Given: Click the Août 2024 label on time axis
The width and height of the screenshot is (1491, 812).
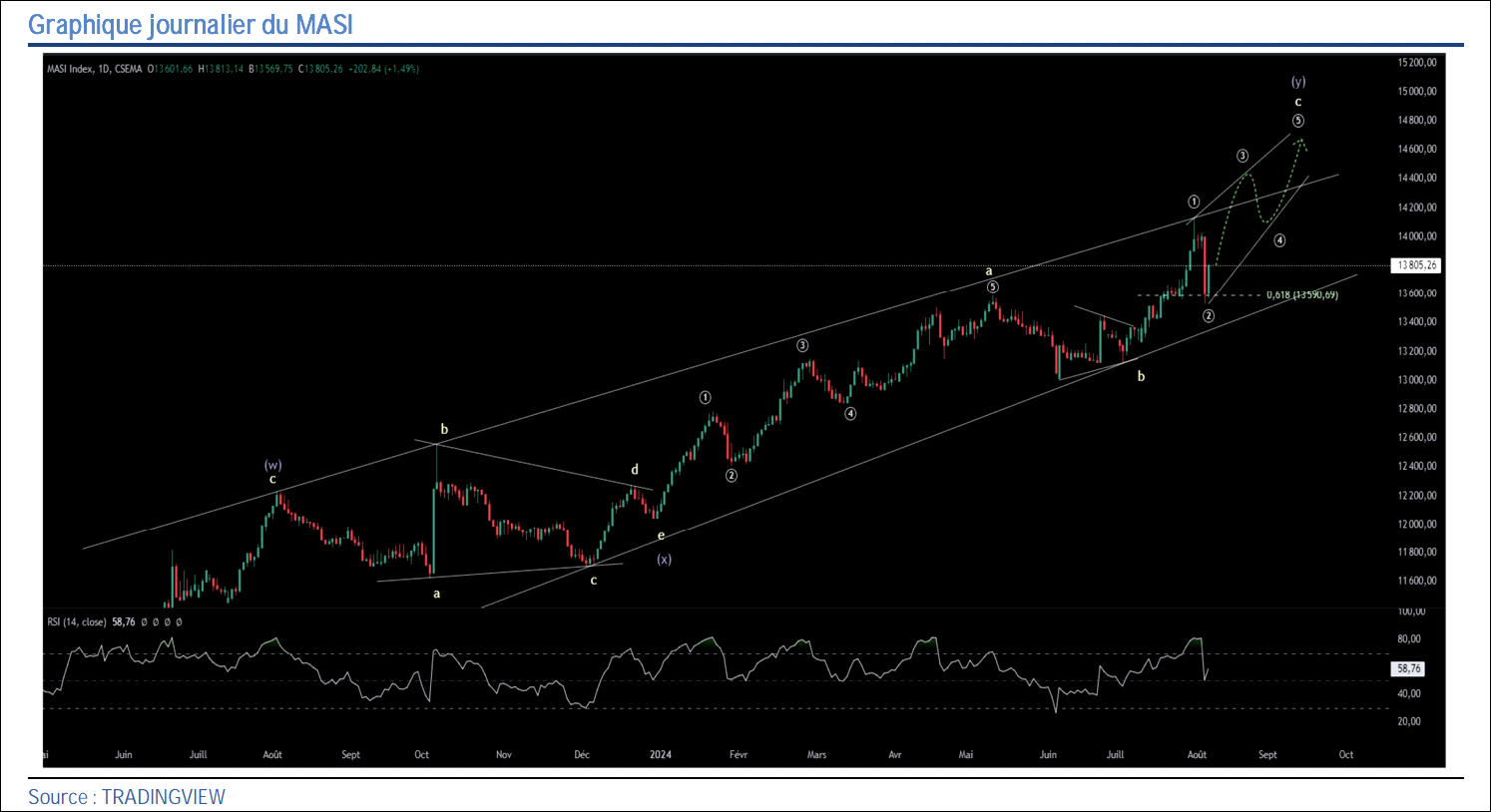Looking at the screenshot, I should click(1197, 754).
